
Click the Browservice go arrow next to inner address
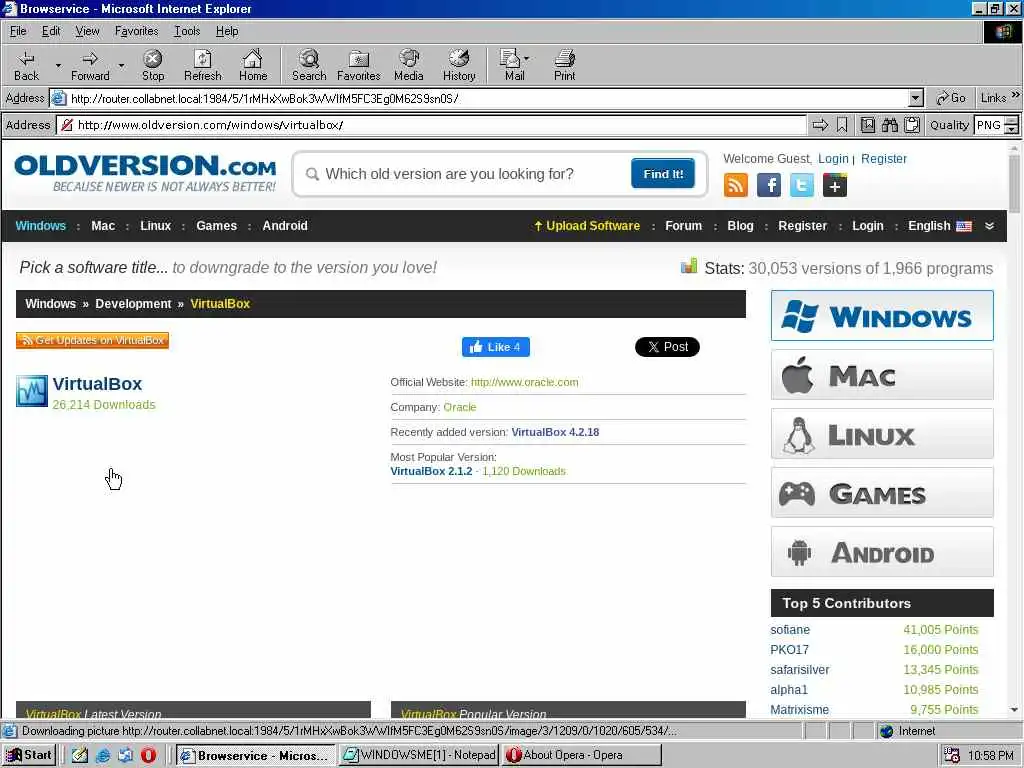tap(820, 125)
